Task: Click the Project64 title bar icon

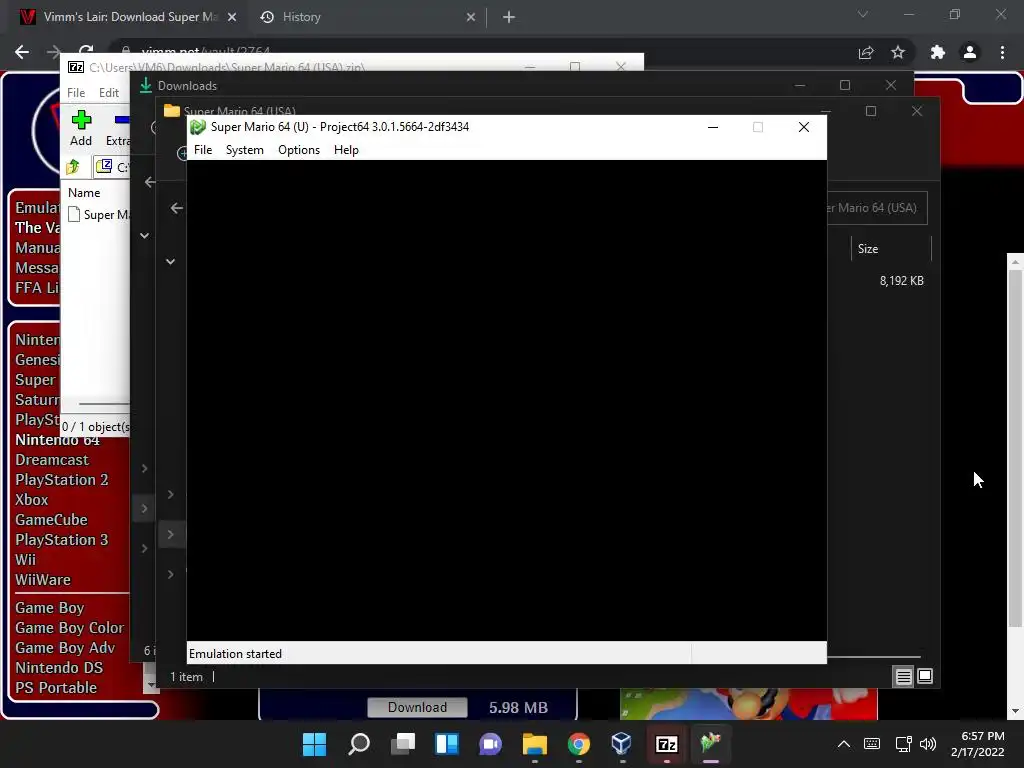Action: pyautogui.click(x=198, y=127)
